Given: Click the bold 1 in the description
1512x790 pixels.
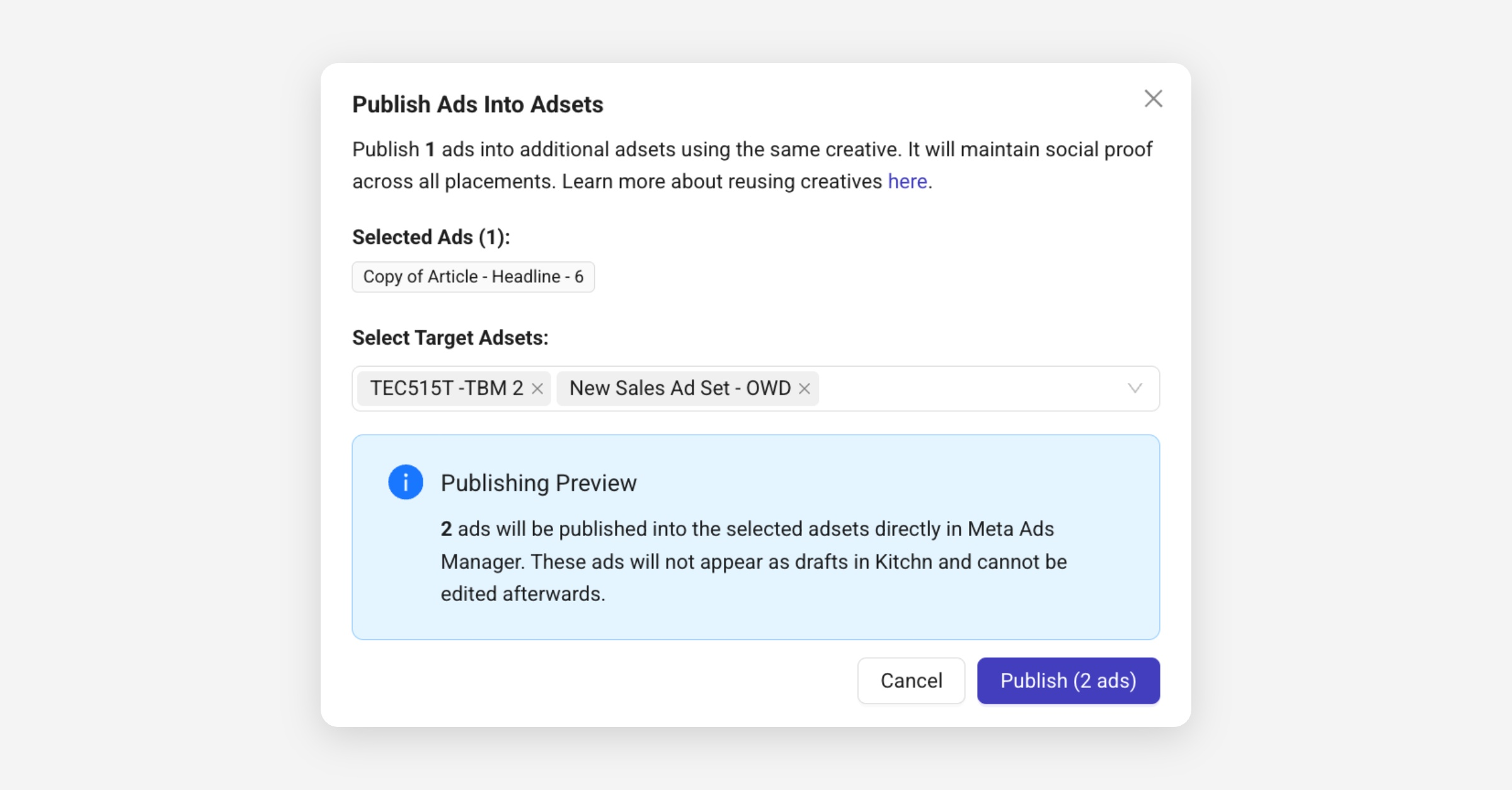Looking at the screenshot, I should click(430, 150).
